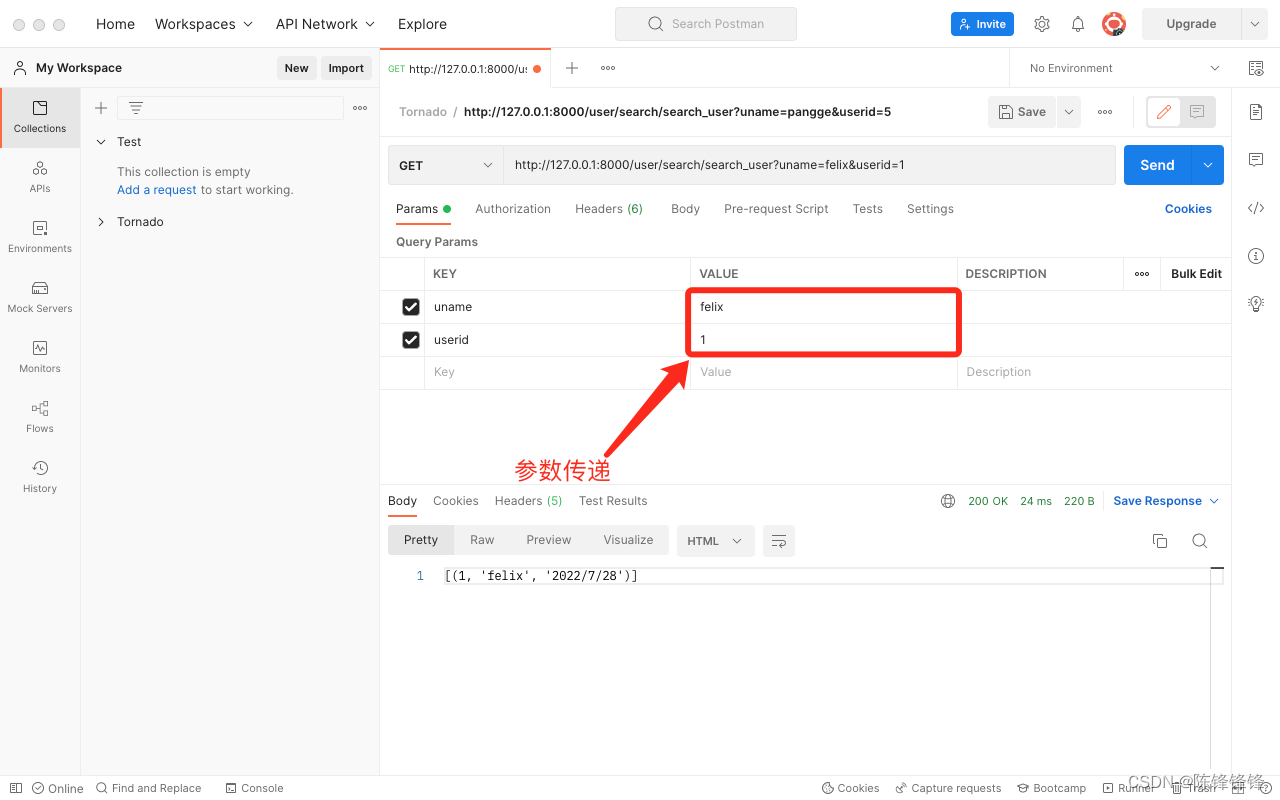
Task: Click the globe network icon beside status
Action: [x=948, y=501]
